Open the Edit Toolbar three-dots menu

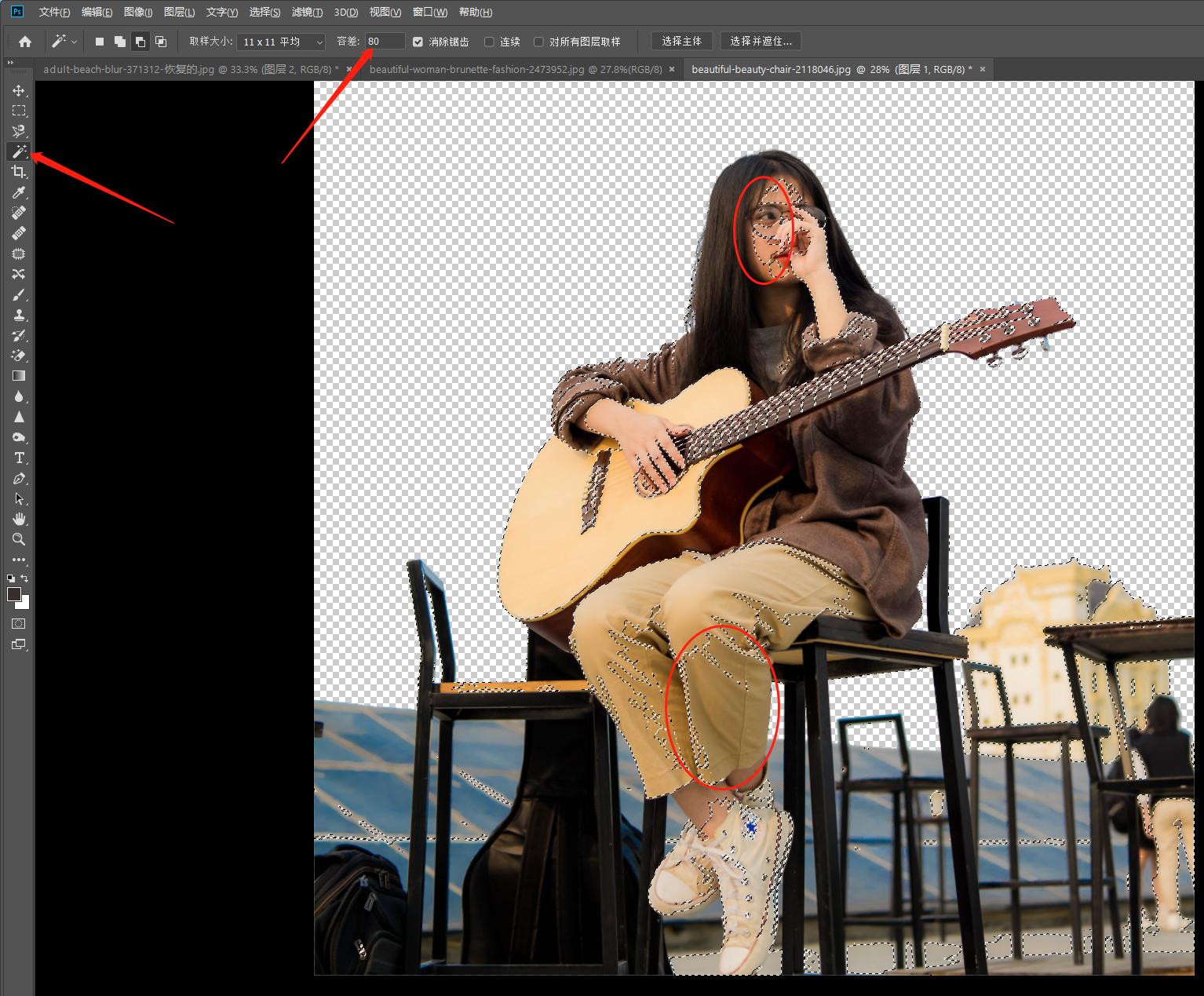[x=19, y=560]
